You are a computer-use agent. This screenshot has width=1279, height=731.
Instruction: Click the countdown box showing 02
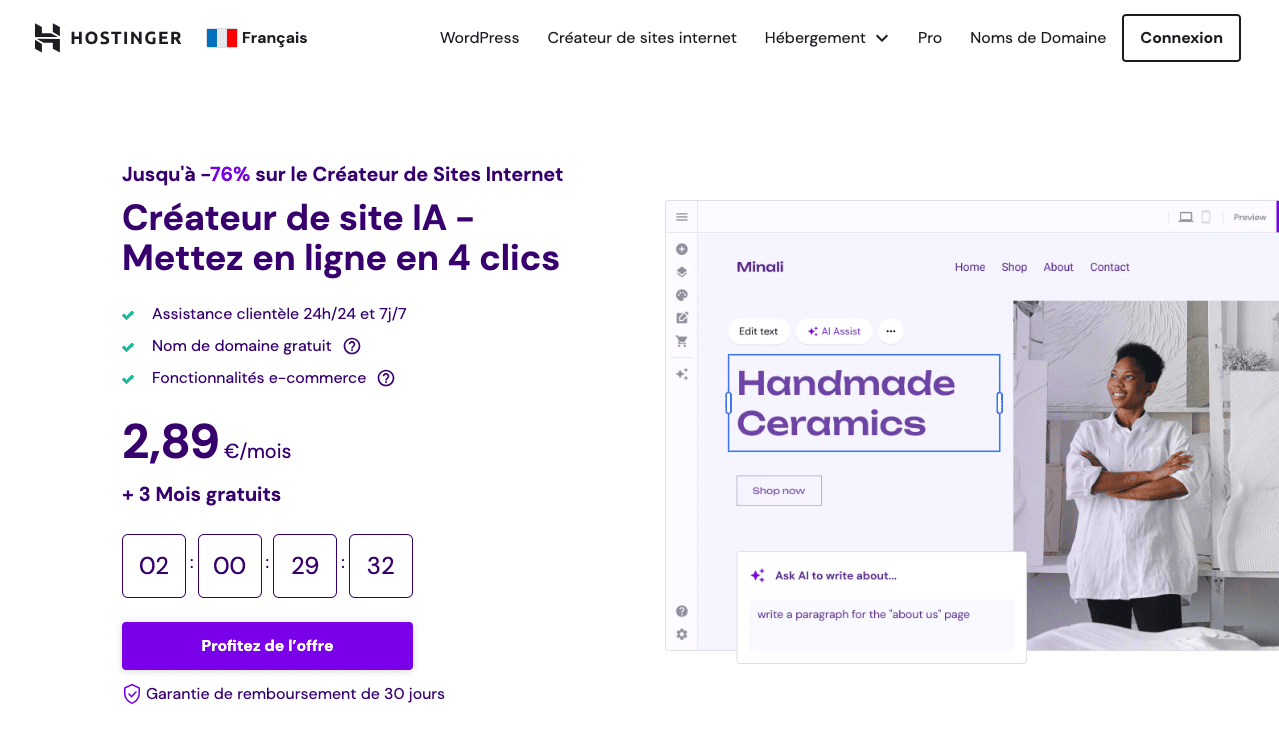tap(154, 566)
